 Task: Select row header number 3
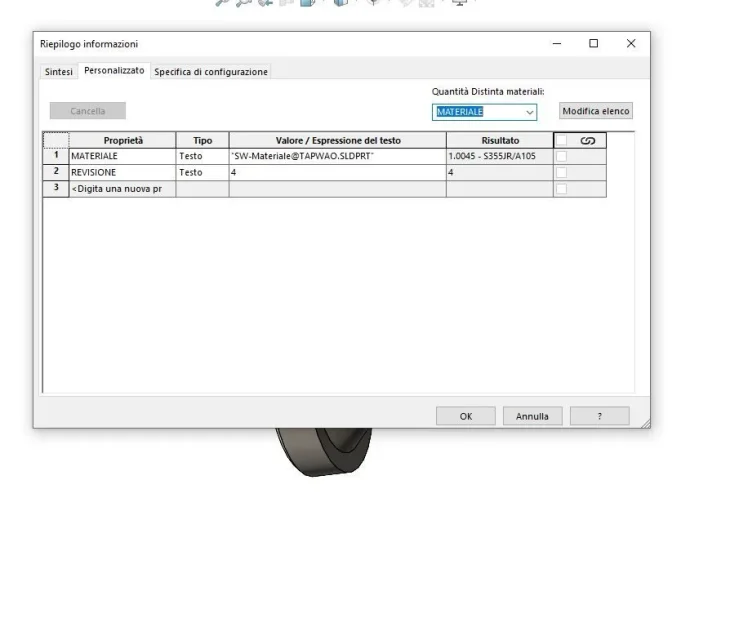tap(56, 189)
